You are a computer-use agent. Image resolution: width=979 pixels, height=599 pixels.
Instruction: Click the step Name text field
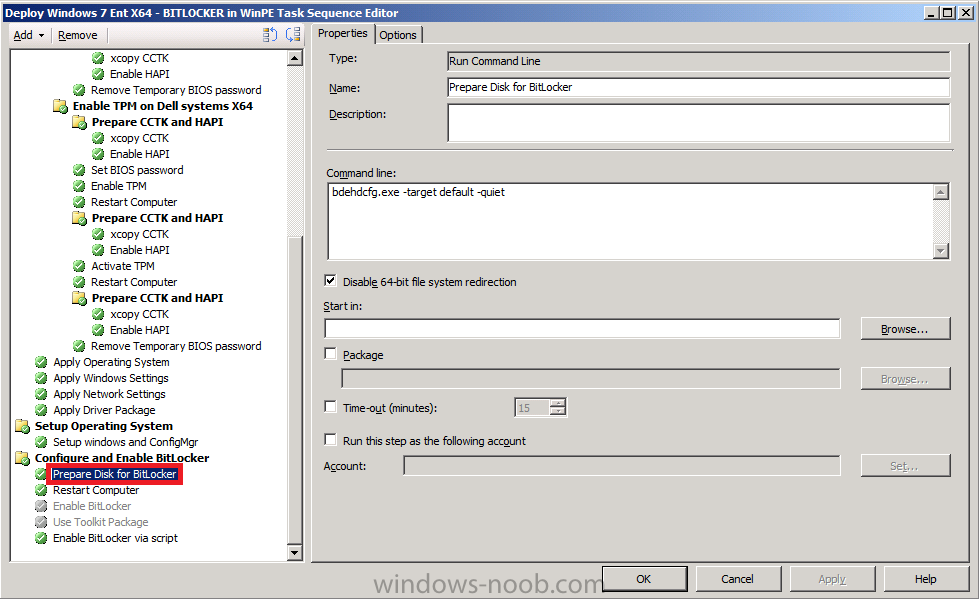pos(699,87)
